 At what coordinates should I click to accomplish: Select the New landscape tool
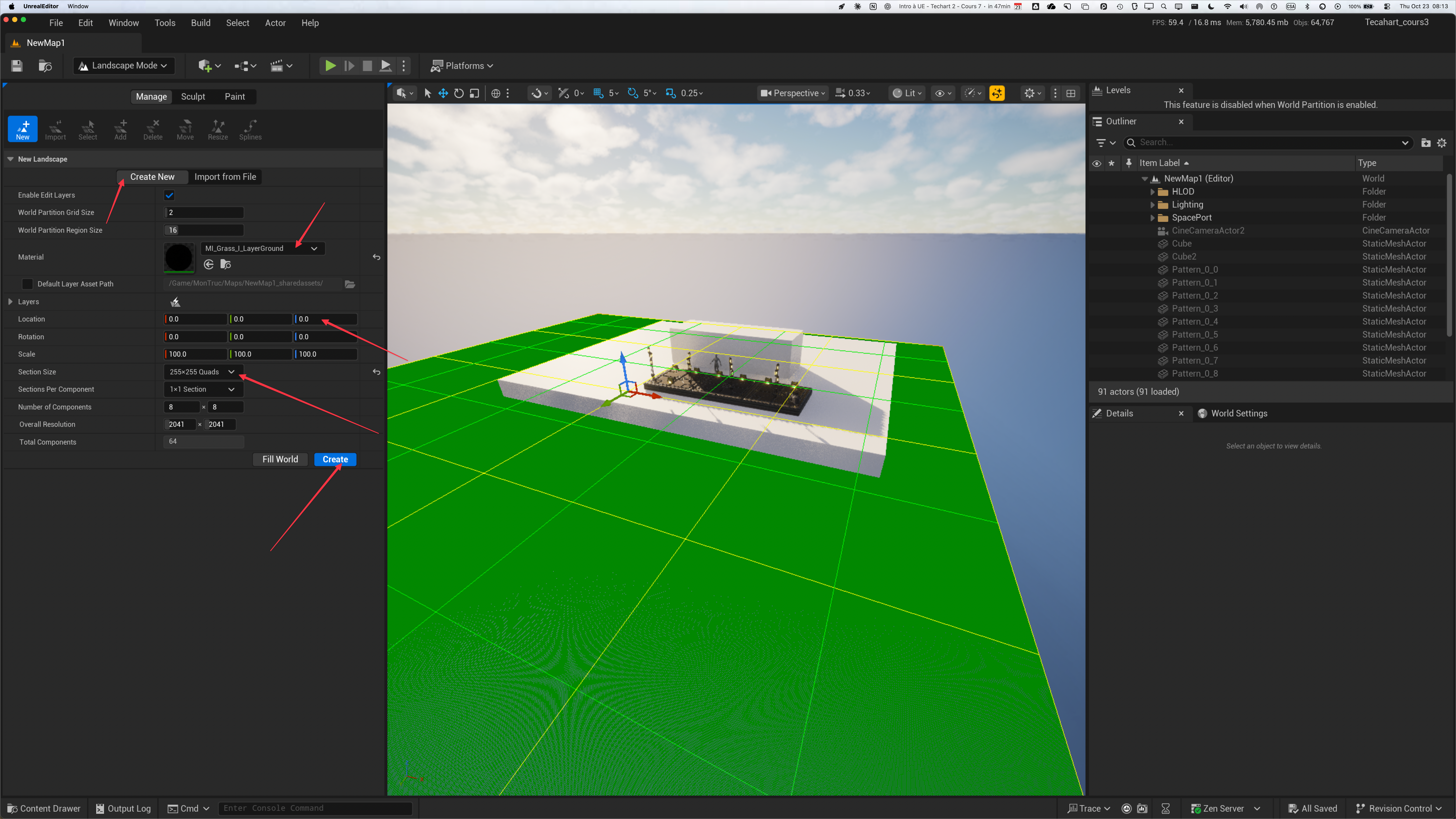(23, 129)
